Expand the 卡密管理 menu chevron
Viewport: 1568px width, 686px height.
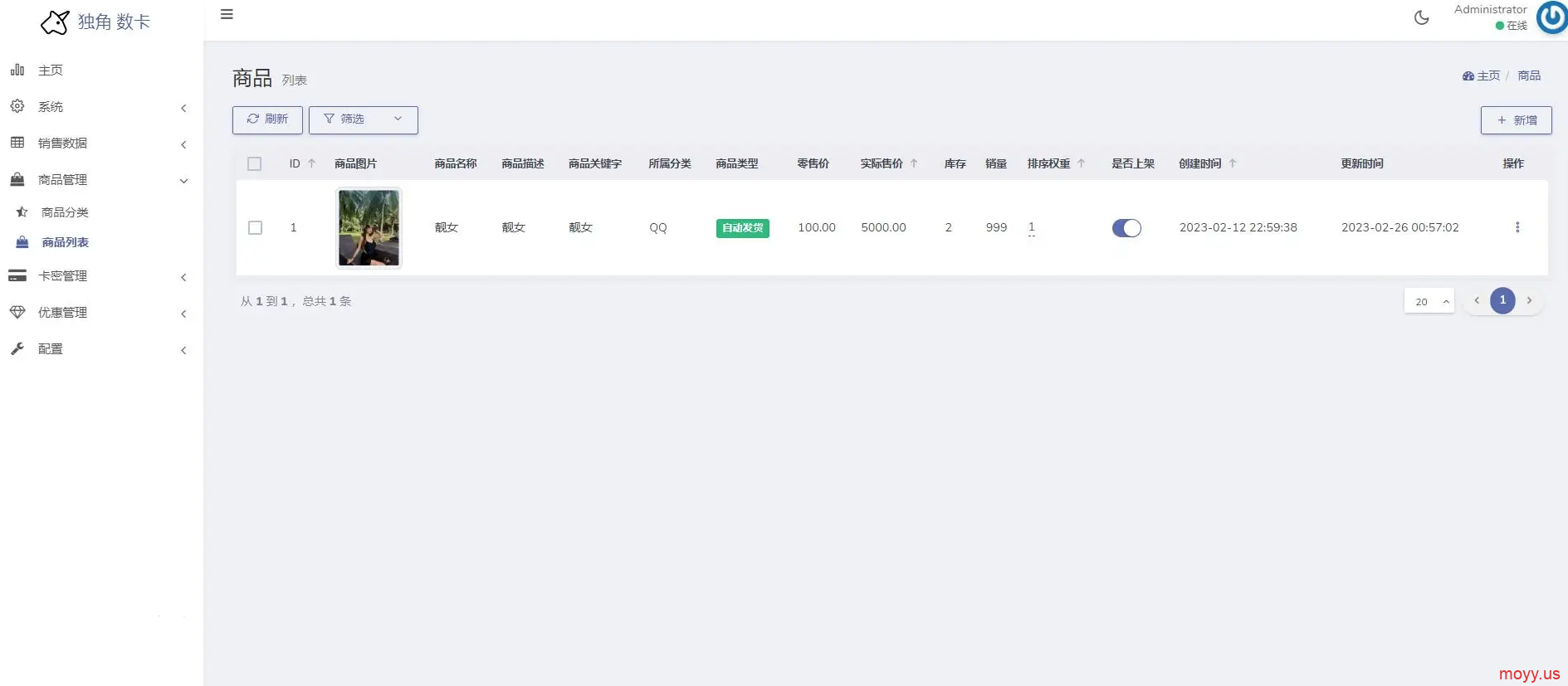183,277
